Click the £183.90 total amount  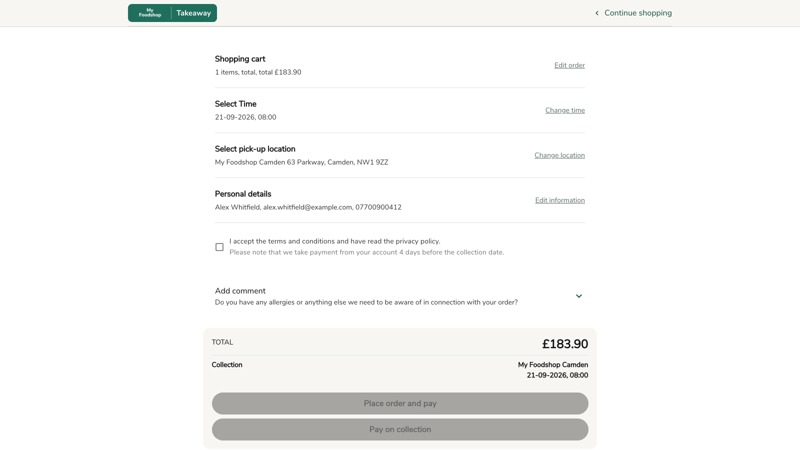point(565,344)
